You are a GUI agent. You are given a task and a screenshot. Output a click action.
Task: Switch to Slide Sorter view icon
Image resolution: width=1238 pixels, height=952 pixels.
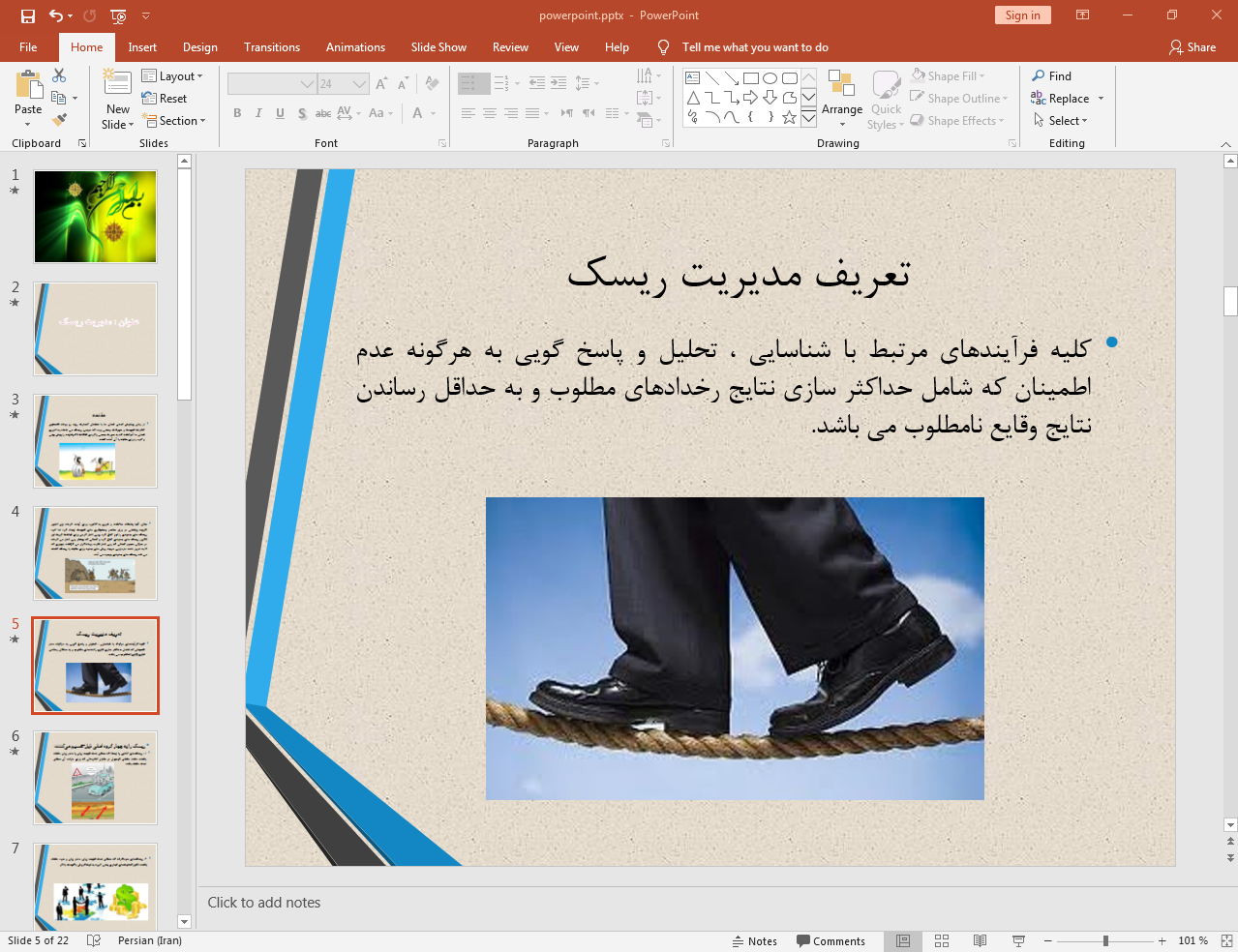click(x=942, y=940)
